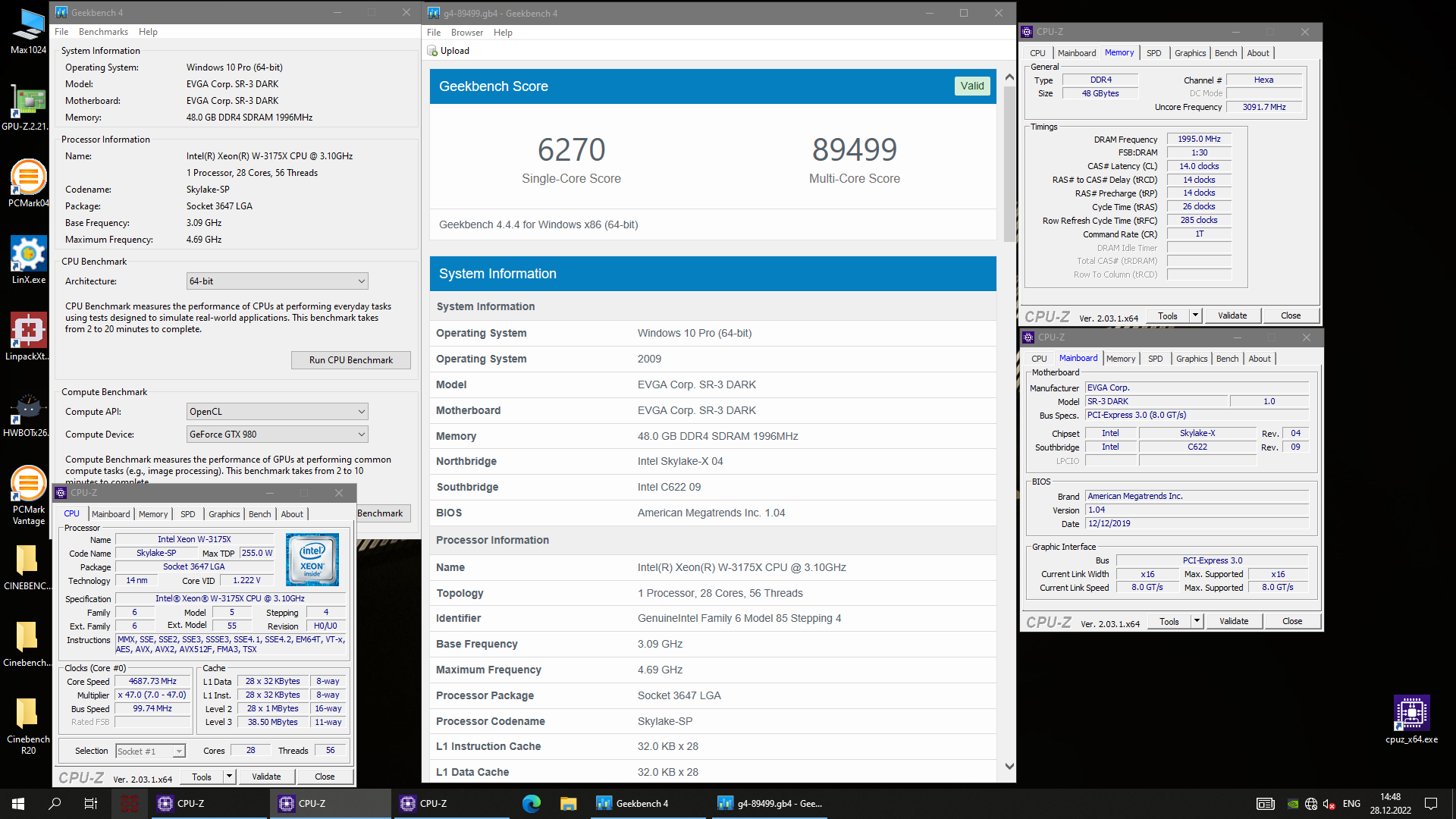Expand Tools arrow in CPU-Z Memory window

1195,315
